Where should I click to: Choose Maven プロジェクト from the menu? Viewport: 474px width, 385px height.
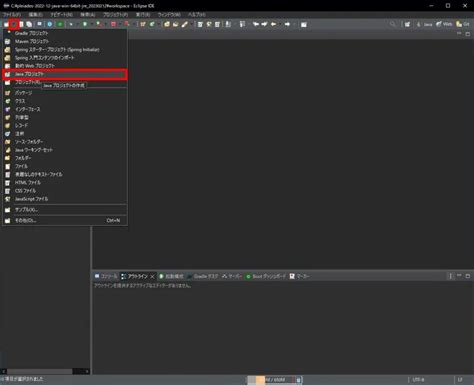click(x=65, y=41)
